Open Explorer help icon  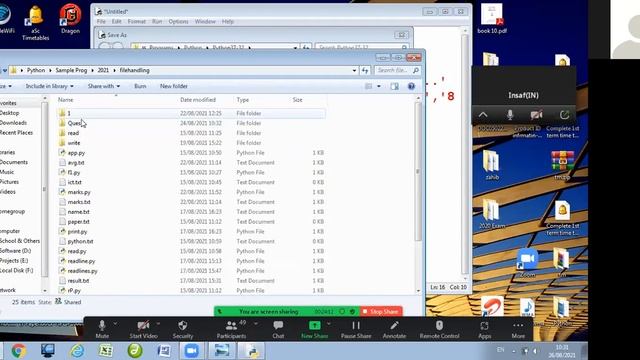pyautogui.click(x=411, y=86)
